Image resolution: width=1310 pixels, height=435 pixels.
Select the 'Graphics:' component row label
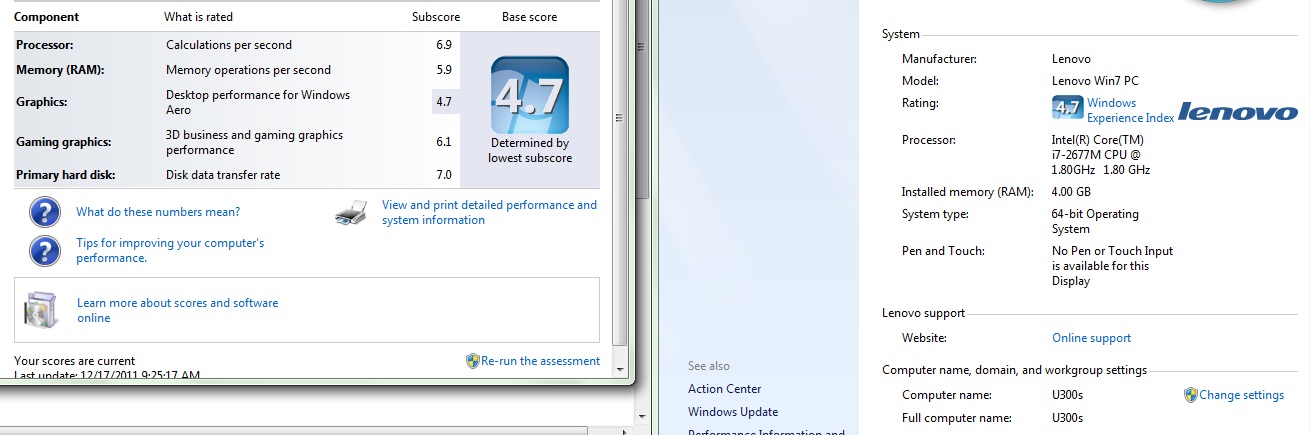coord(42,102)
